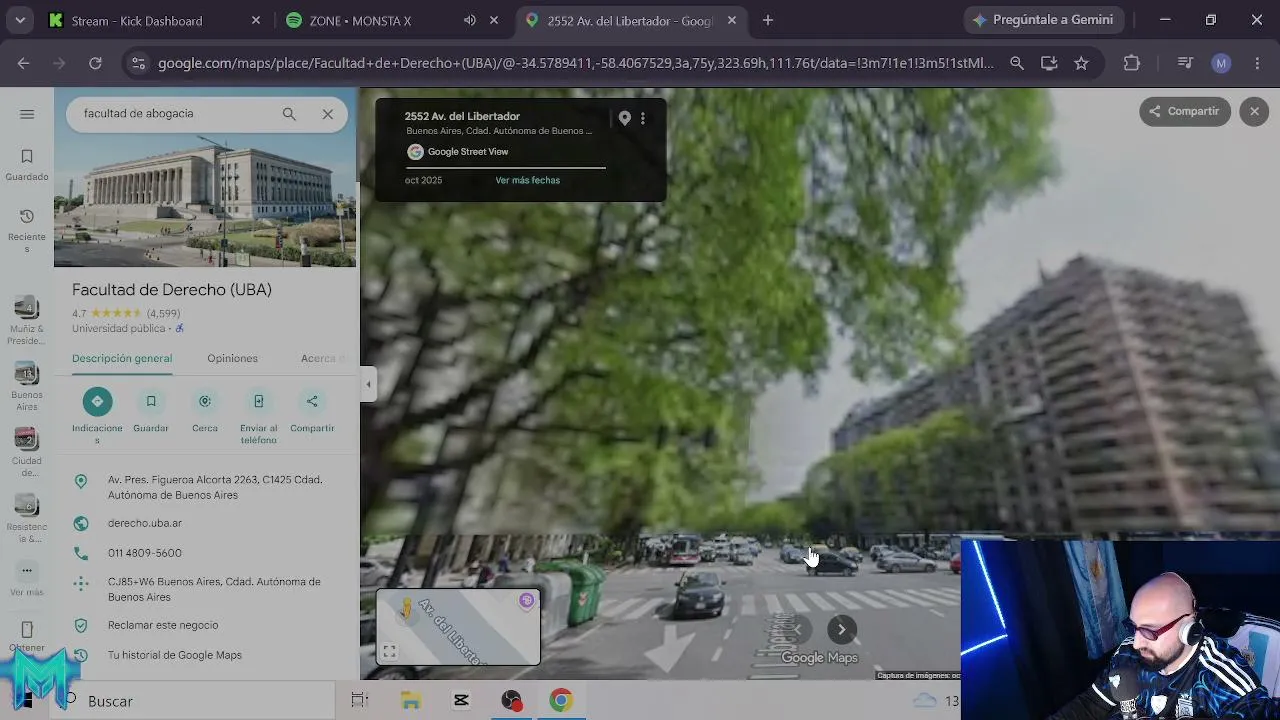Click the Pegman on the minimap
1280x720 pixels.
[406, 609]
